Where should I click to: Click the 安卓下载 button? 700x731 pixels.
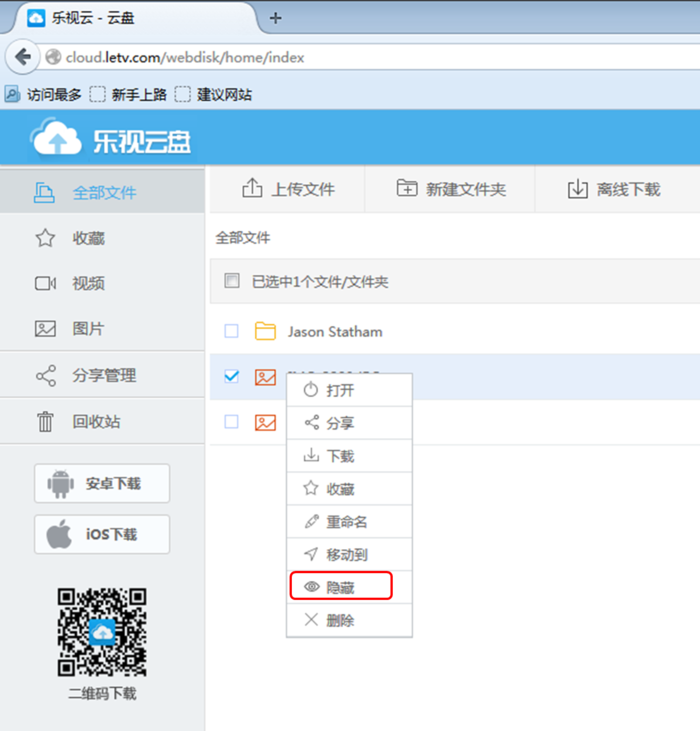click(102, 483)
